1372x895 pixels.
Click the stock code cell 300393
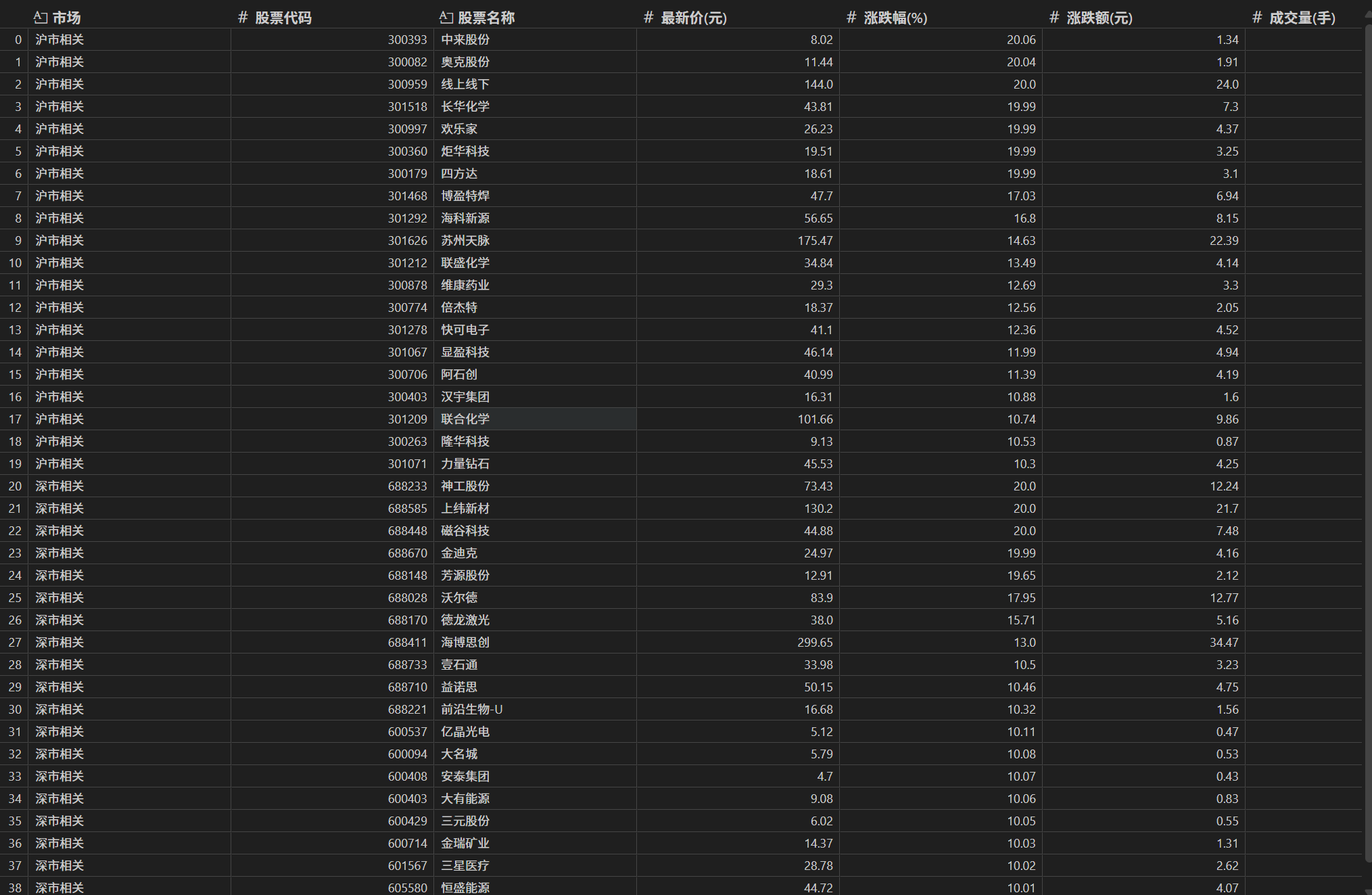(x=407, y=40)
